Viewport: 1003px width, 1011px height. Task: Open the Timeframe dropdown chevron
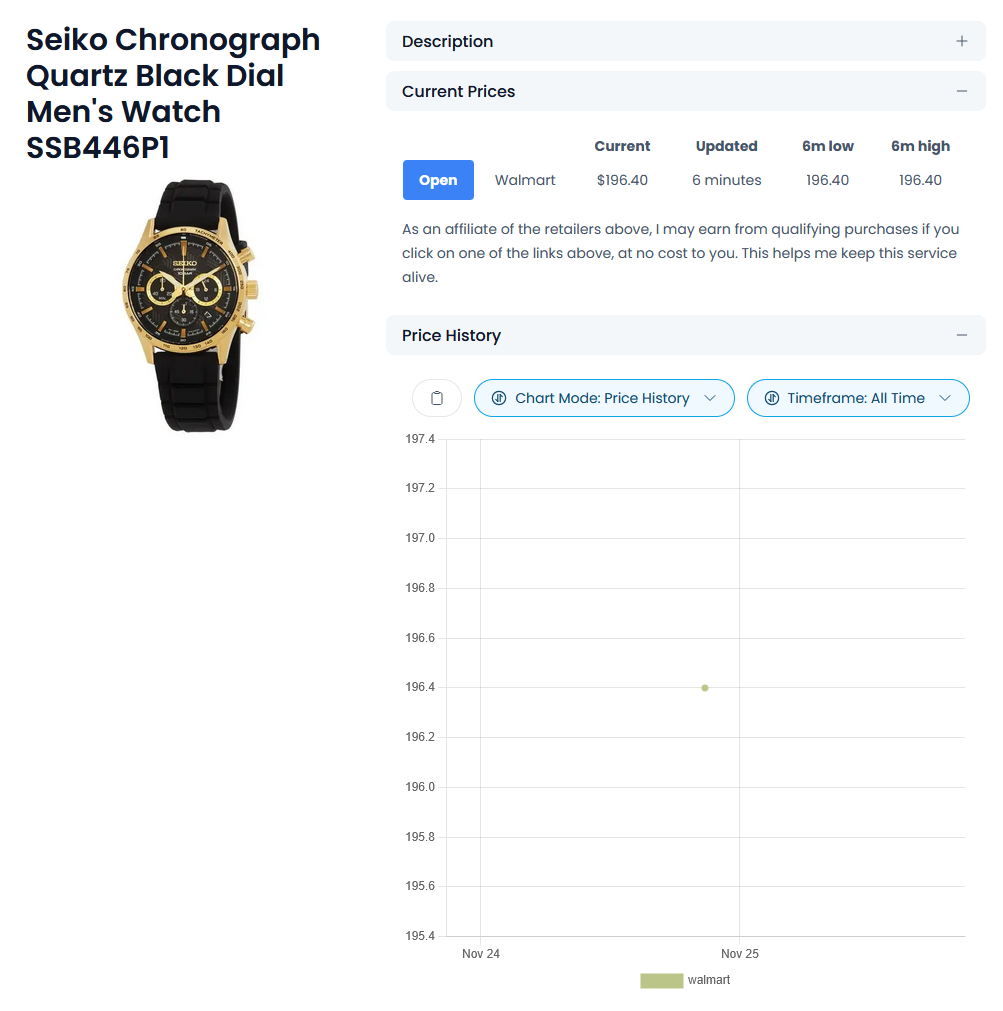point(945,398)
